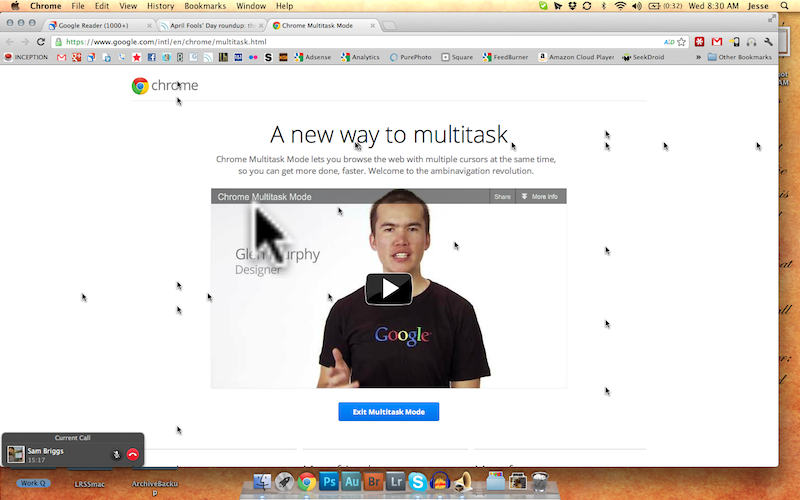
Task: Launch Adobe Audition from the dock
Action: click(352, 482)
